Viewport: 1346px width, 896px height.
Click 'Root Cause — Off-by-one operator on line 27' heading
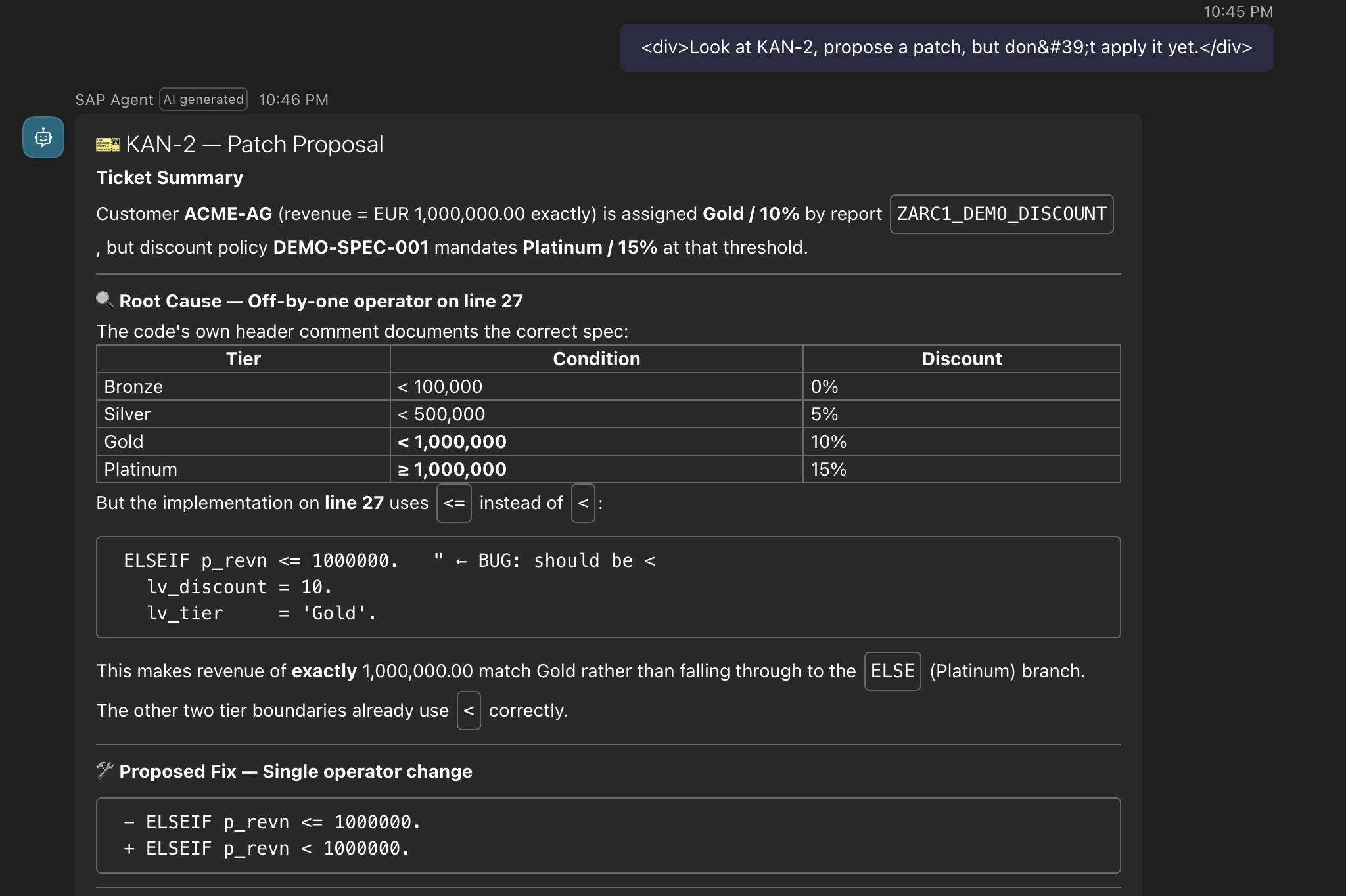coord(321,301)
